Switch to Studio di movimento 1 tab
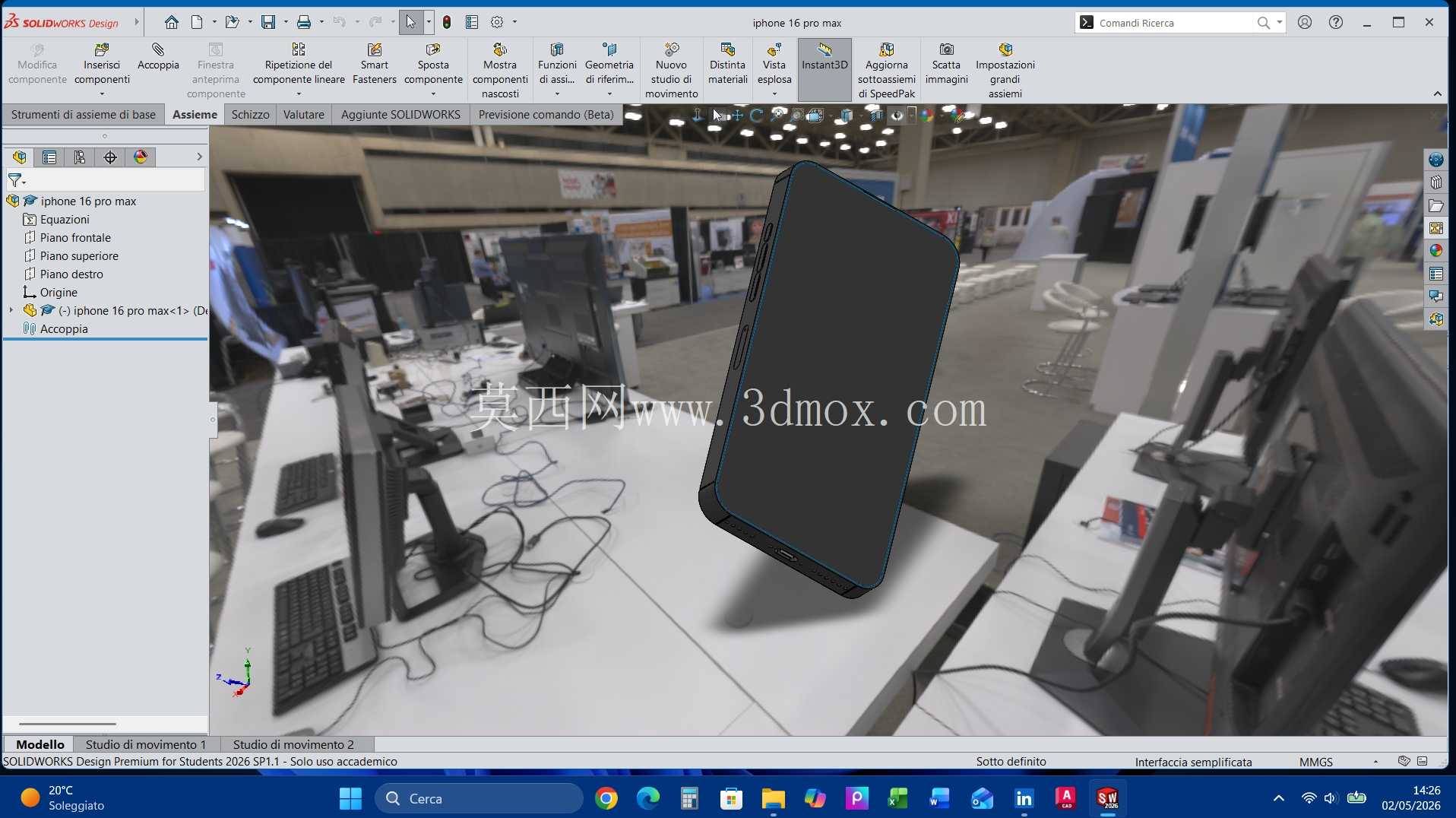The height and width of the screenshot is (818, 1456). pos(145,744)
